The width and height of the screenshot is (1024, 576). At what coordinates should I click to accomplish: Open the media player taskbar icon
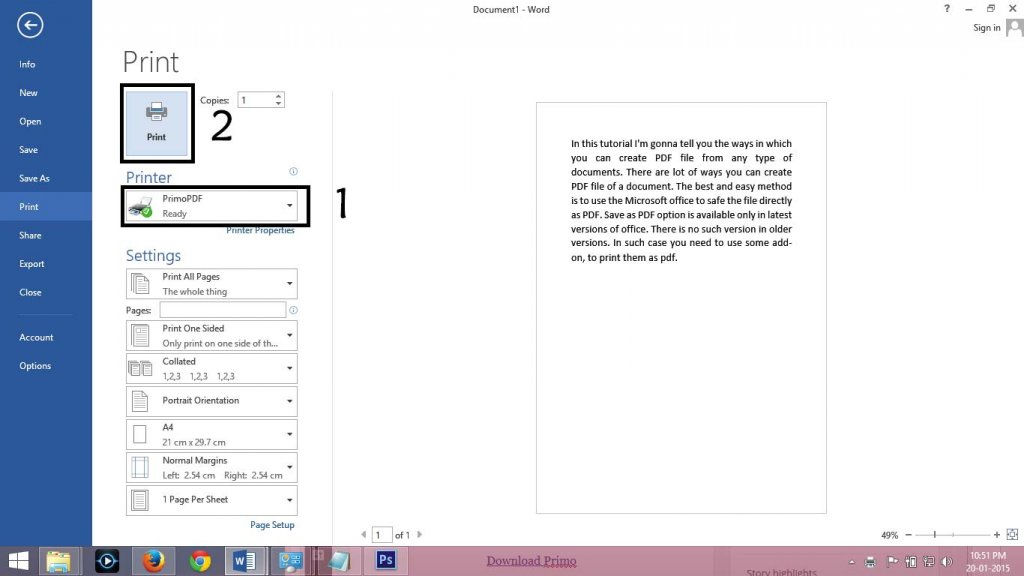[106, 561]
